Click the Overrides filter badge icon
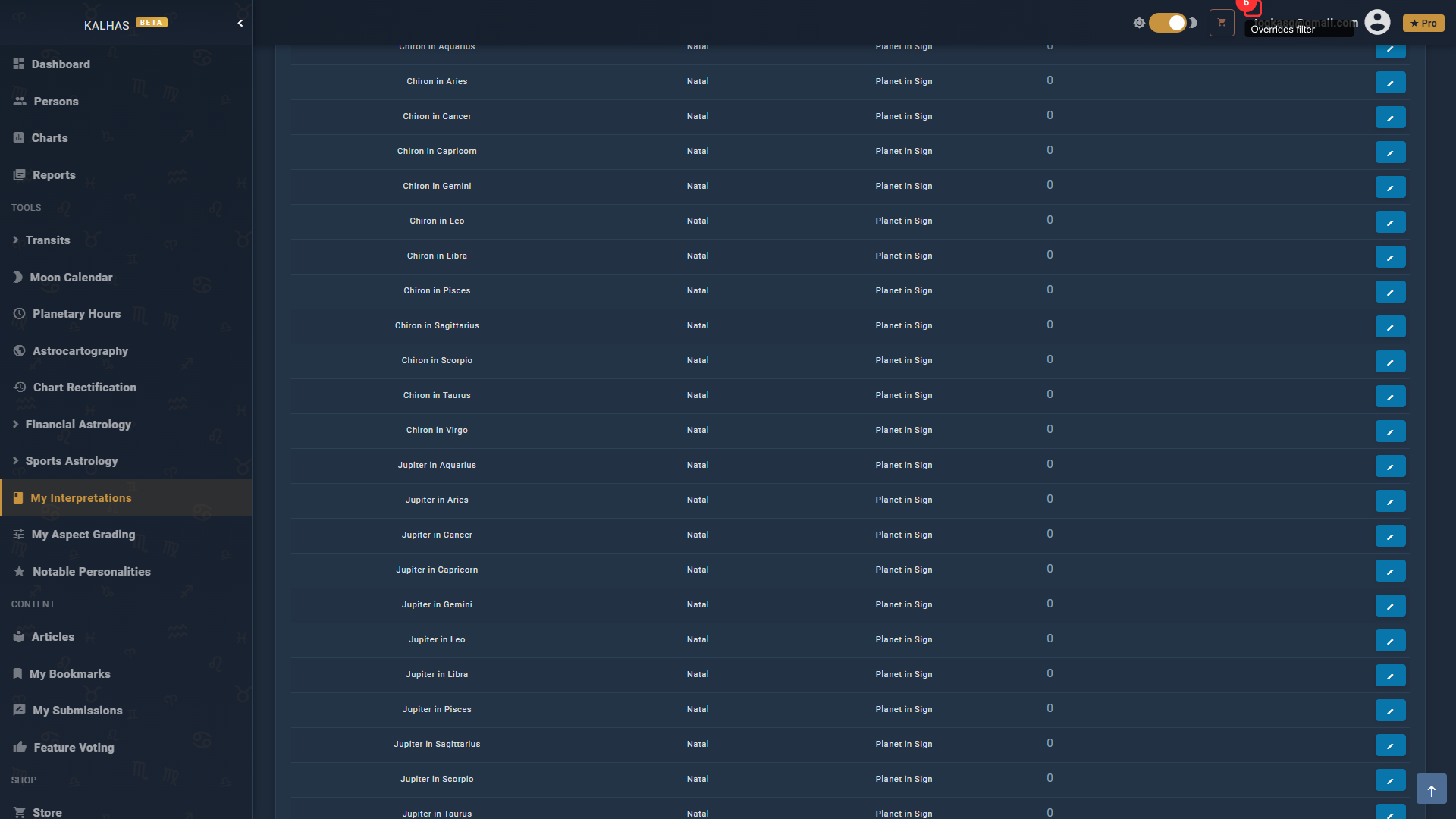Image resolution: width=1456 pixels, height=819 pixels. (x=1251, y=8)
